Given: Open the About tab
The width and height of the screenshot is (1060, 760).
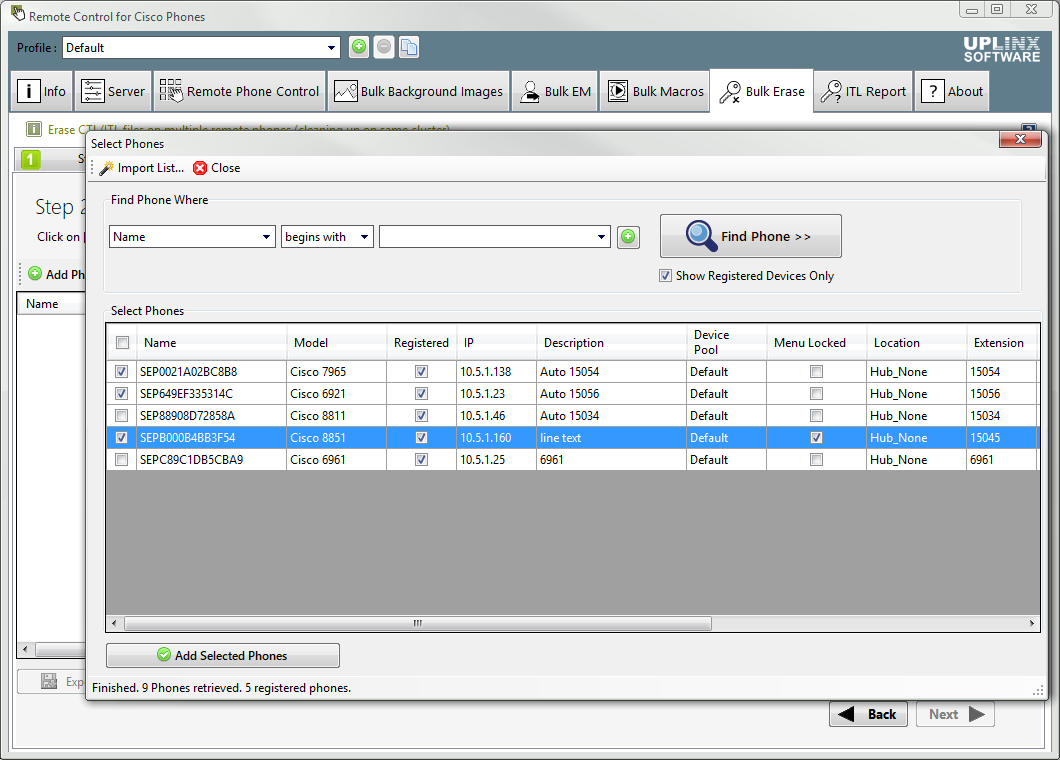Looking at the screenshot, I should pyautogui.click(x=952, y=91).
